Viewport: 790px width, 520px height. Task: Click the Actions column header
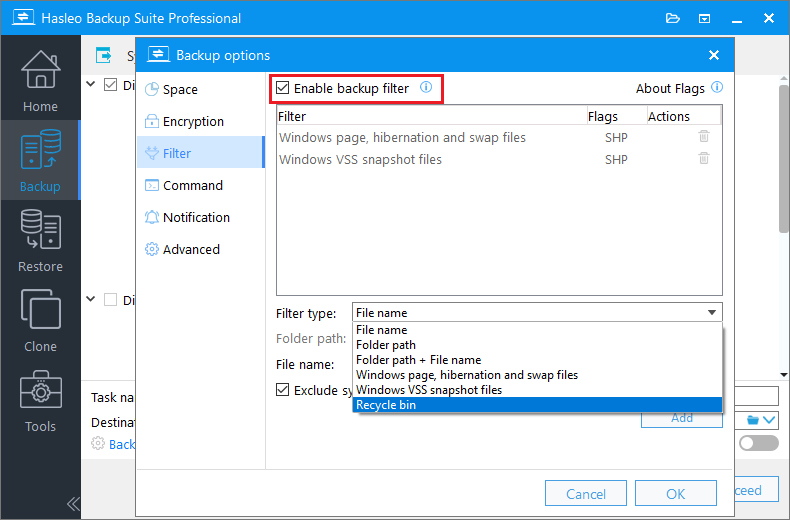click(684, 116)
